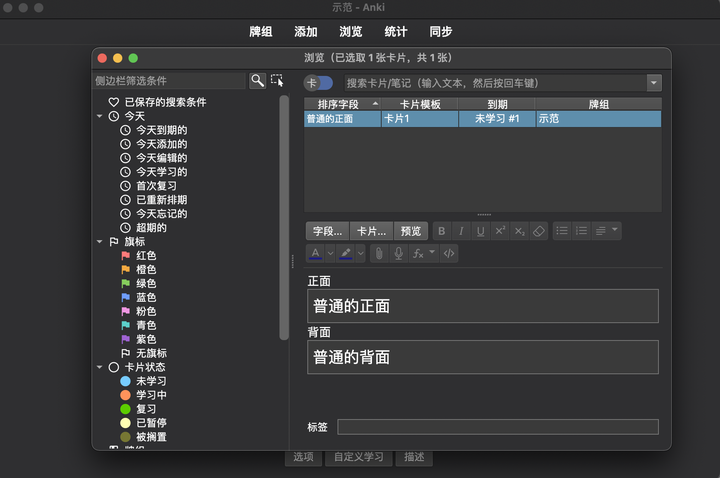This screenshot has height=478, width=720.
Task: Filter by 今天学习的
Action: (x=153, y=172)
